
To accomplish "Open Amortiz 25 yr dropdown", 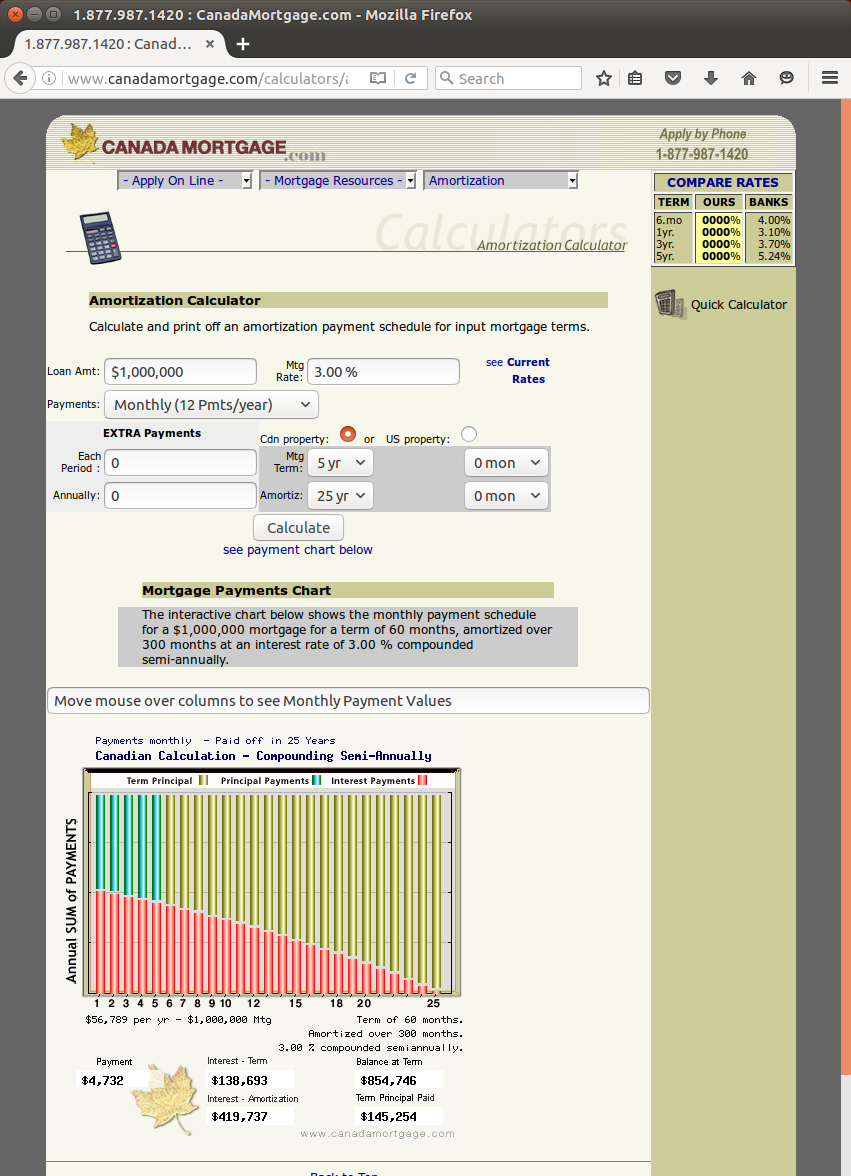I will [340, 496].
